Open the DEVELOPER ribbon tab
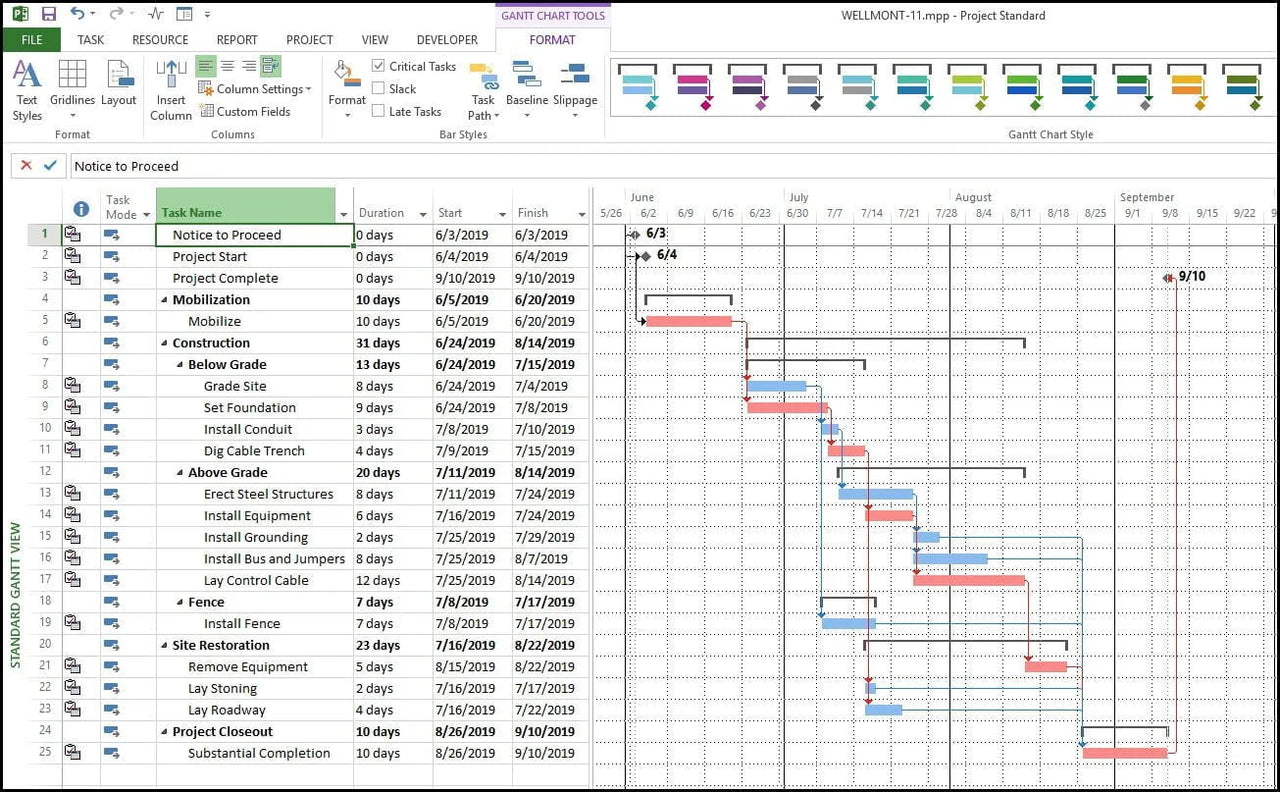Screen dimensions: 1280x792 click(447, 40)
